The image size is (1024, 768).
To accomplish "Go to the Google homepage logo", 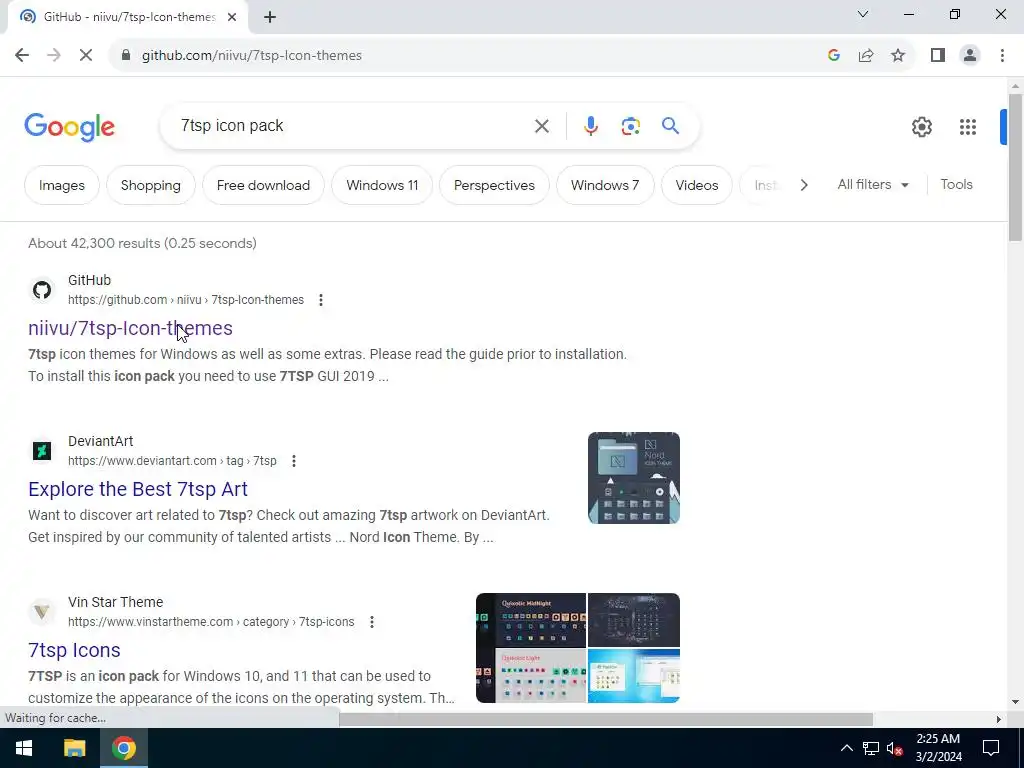I will 69,127.
